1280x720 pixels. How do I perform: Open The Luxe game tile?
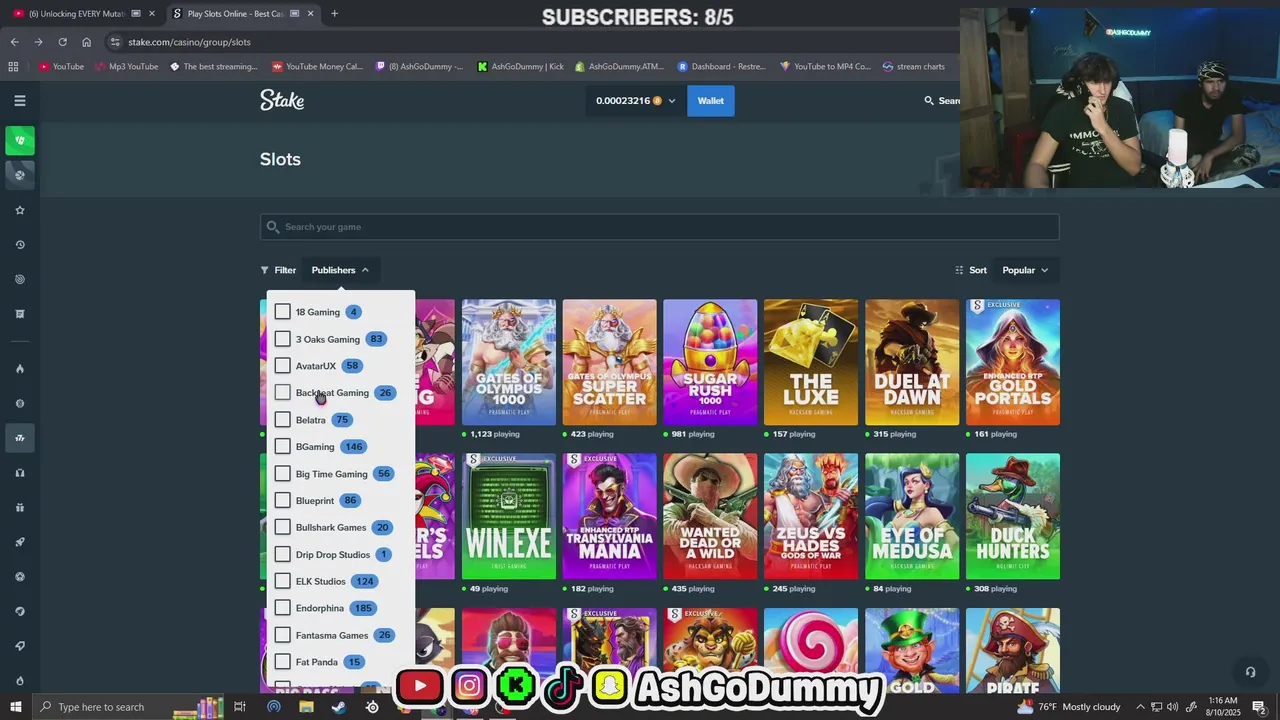811,362
